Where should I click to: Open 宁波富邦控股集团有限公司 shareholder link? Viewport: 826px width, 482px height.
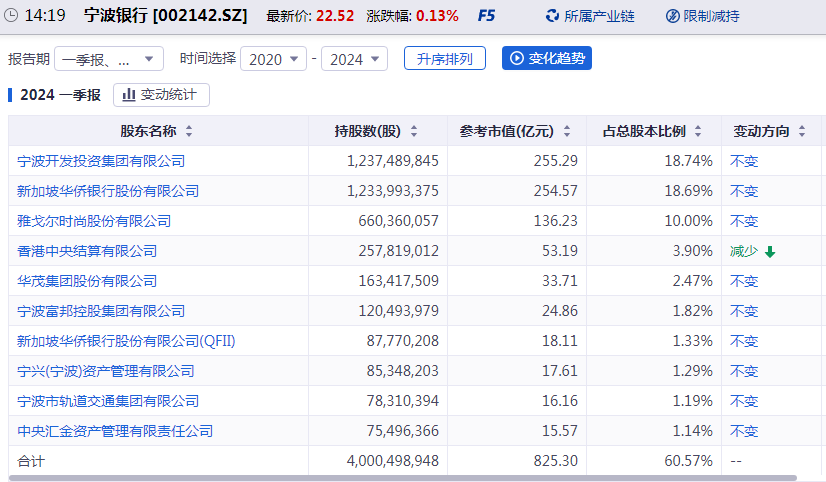[101, 311]
